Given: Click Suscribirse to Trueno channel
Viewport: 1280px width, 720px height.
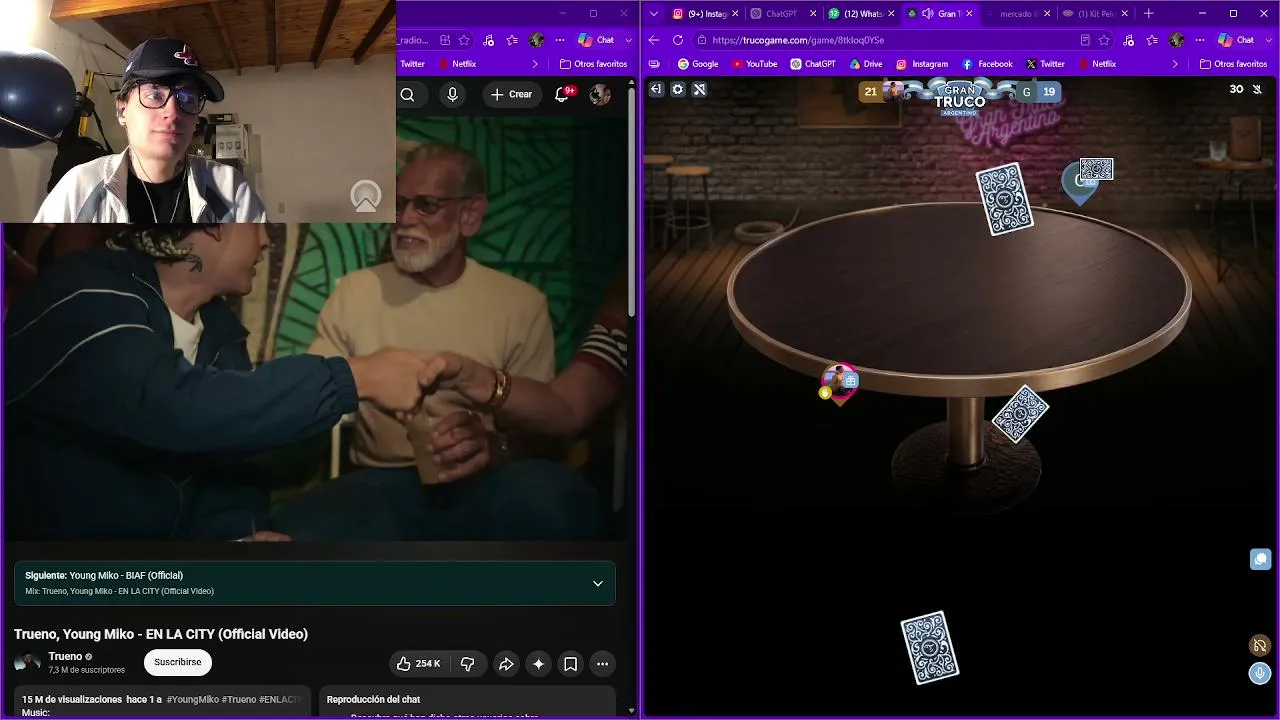Looking at the screenshot, I should tap(178, 662).
